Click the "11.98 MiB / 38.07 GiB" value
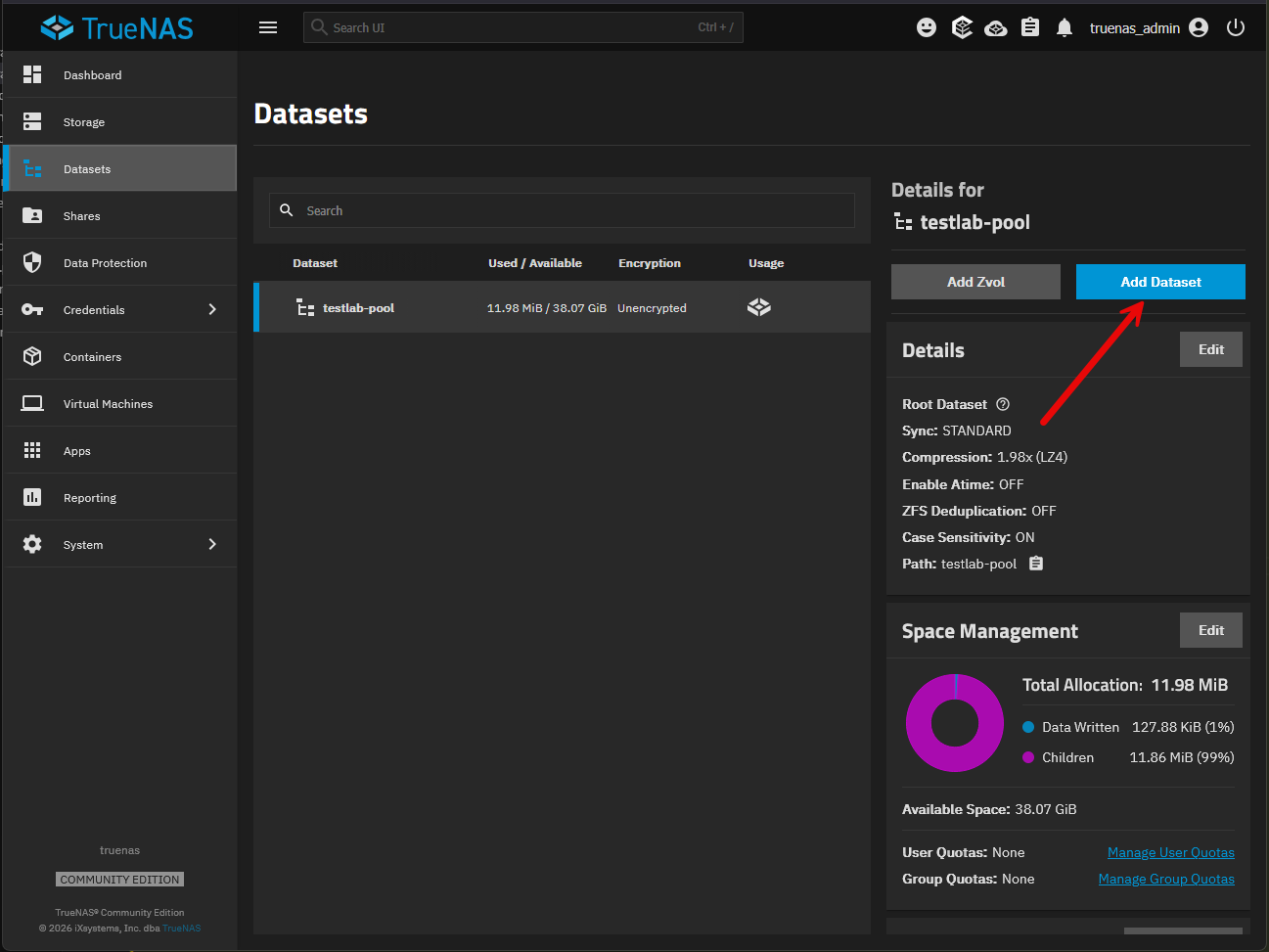 point(547,308)
